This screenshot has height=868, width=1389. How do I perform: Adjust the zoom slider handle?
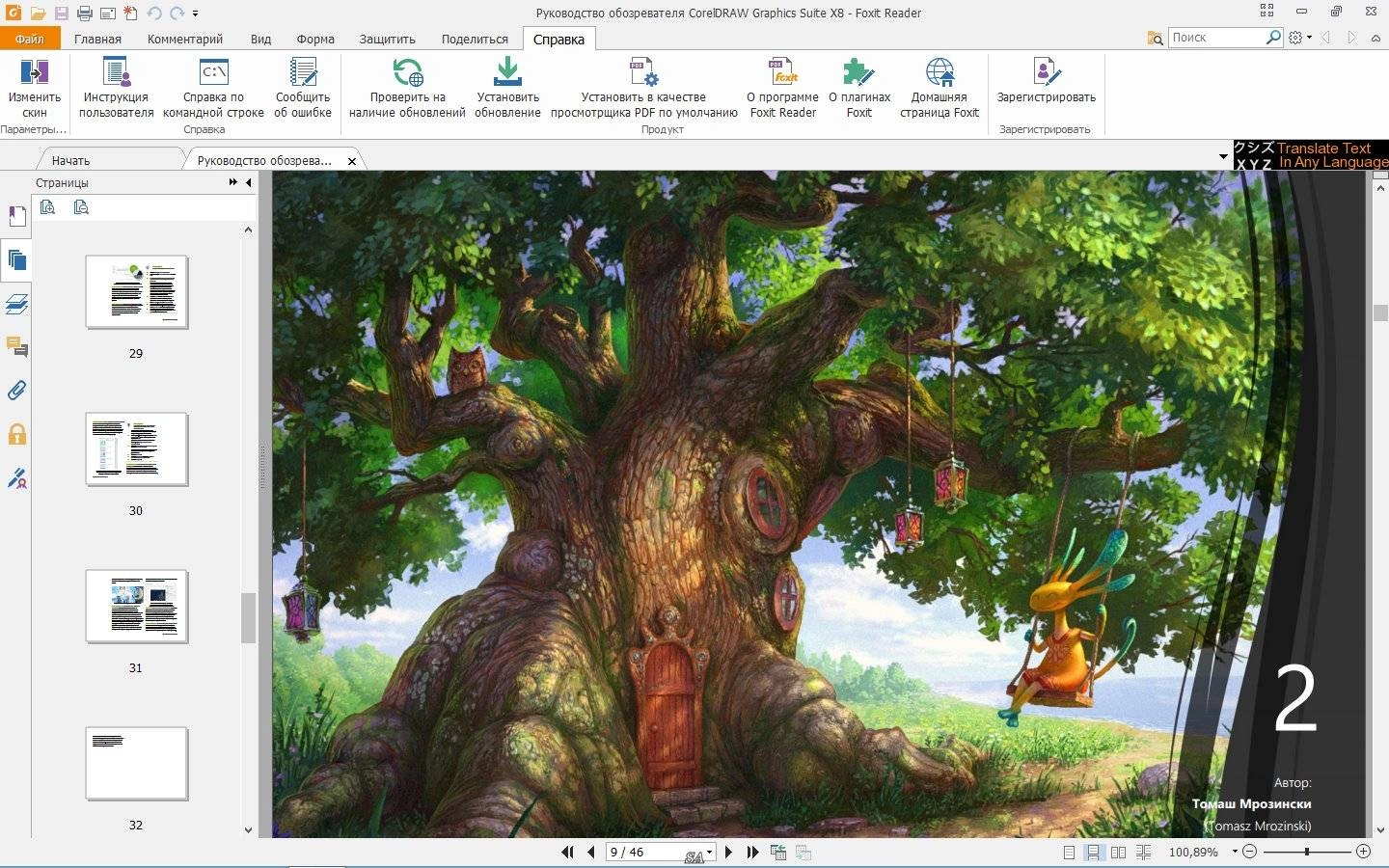tap(1307, 852)
